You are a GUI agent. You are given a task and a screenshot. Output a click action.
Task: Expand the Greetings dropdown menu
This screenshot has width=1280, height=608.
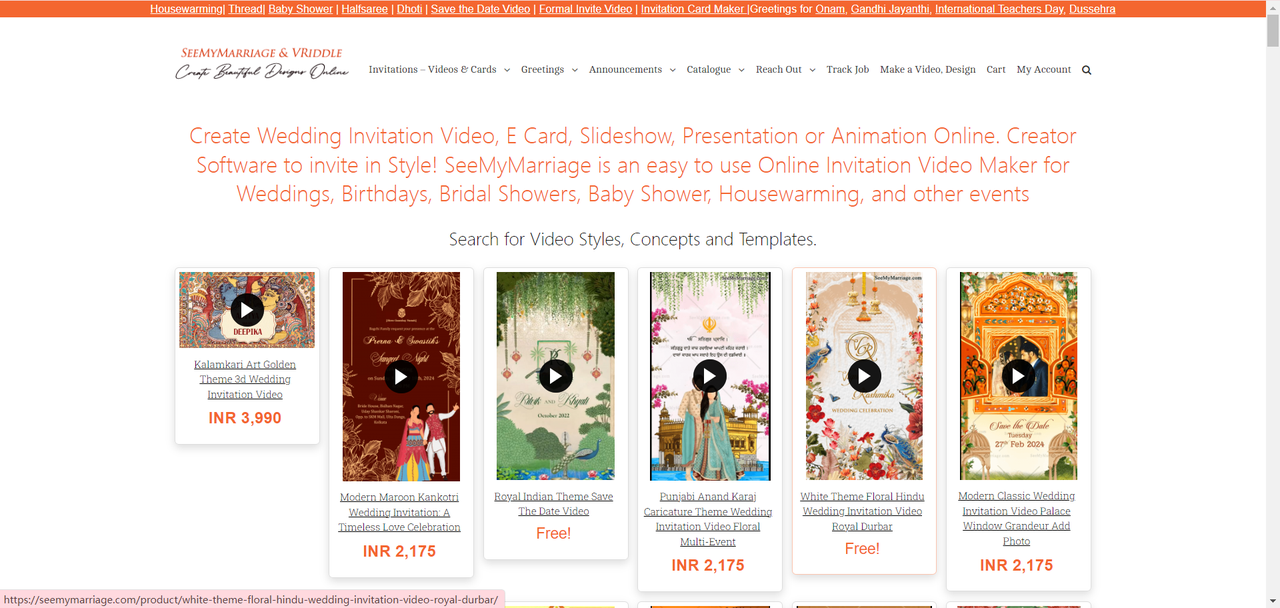(x=549, y=70)
